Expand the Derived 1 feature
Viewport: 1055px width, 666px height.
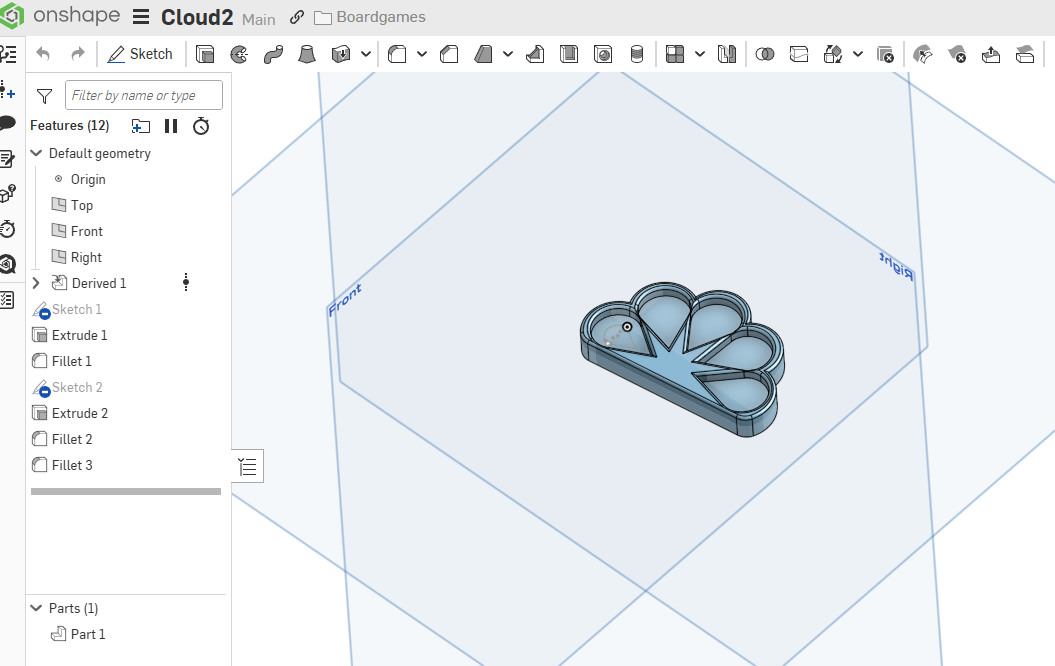(37, 283)
